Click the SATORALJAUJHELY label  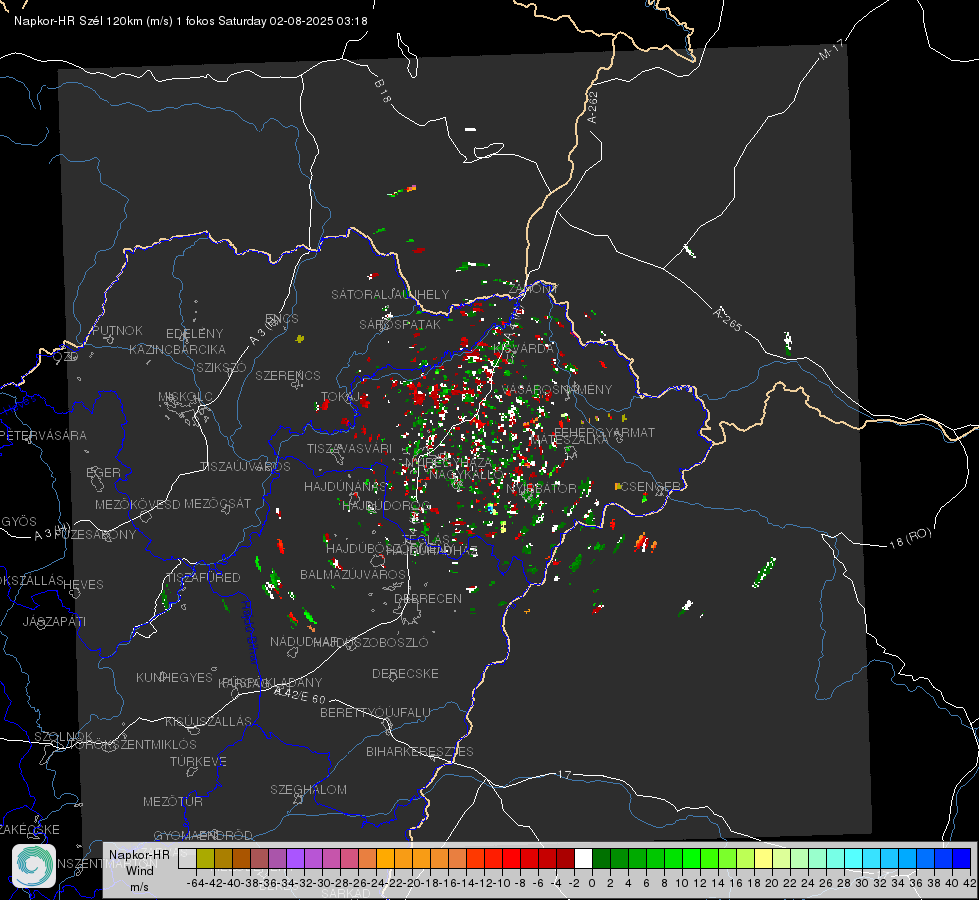(x=390, y=294)
